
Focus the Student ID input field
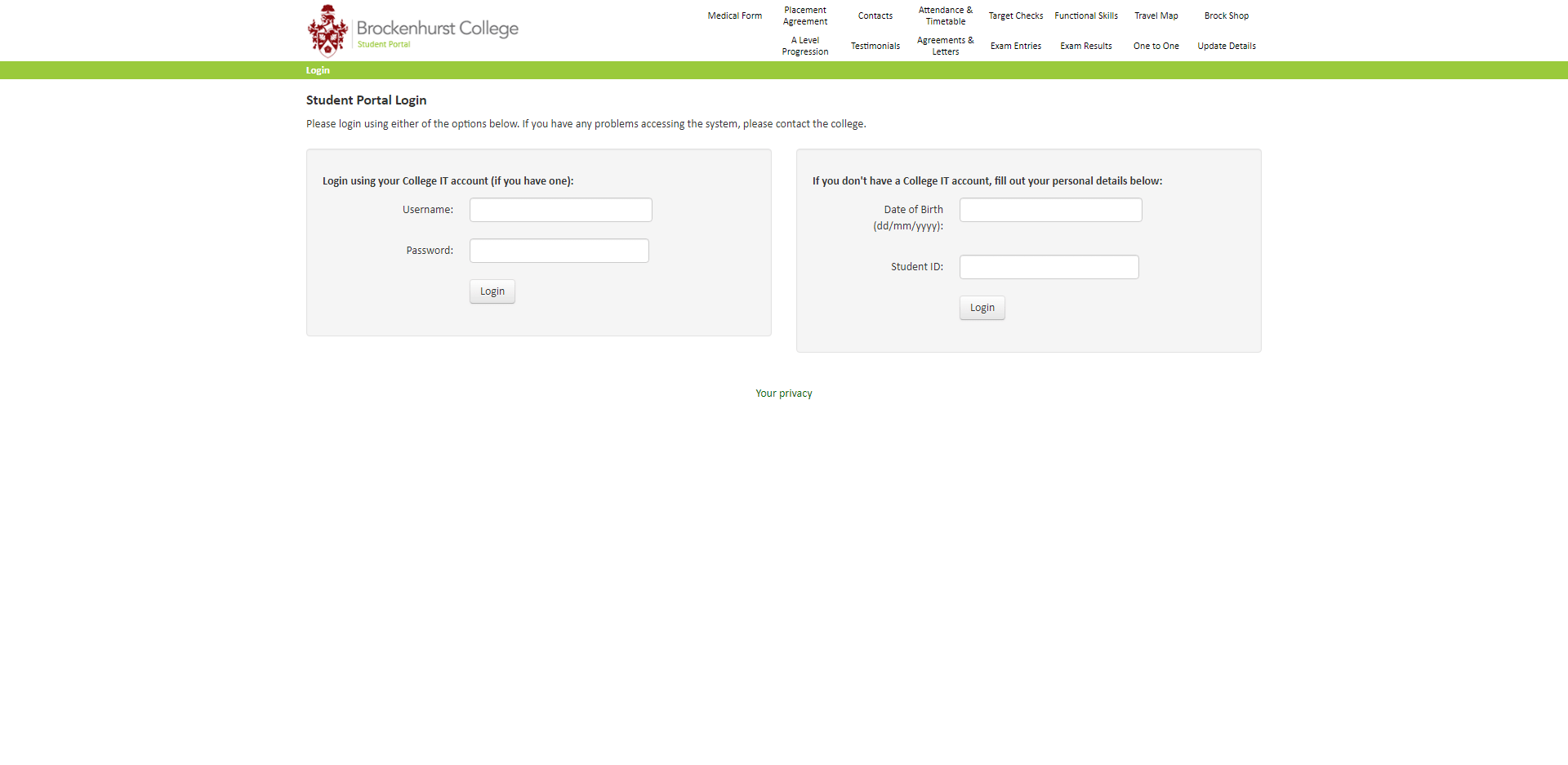[x=1049, y=267]
